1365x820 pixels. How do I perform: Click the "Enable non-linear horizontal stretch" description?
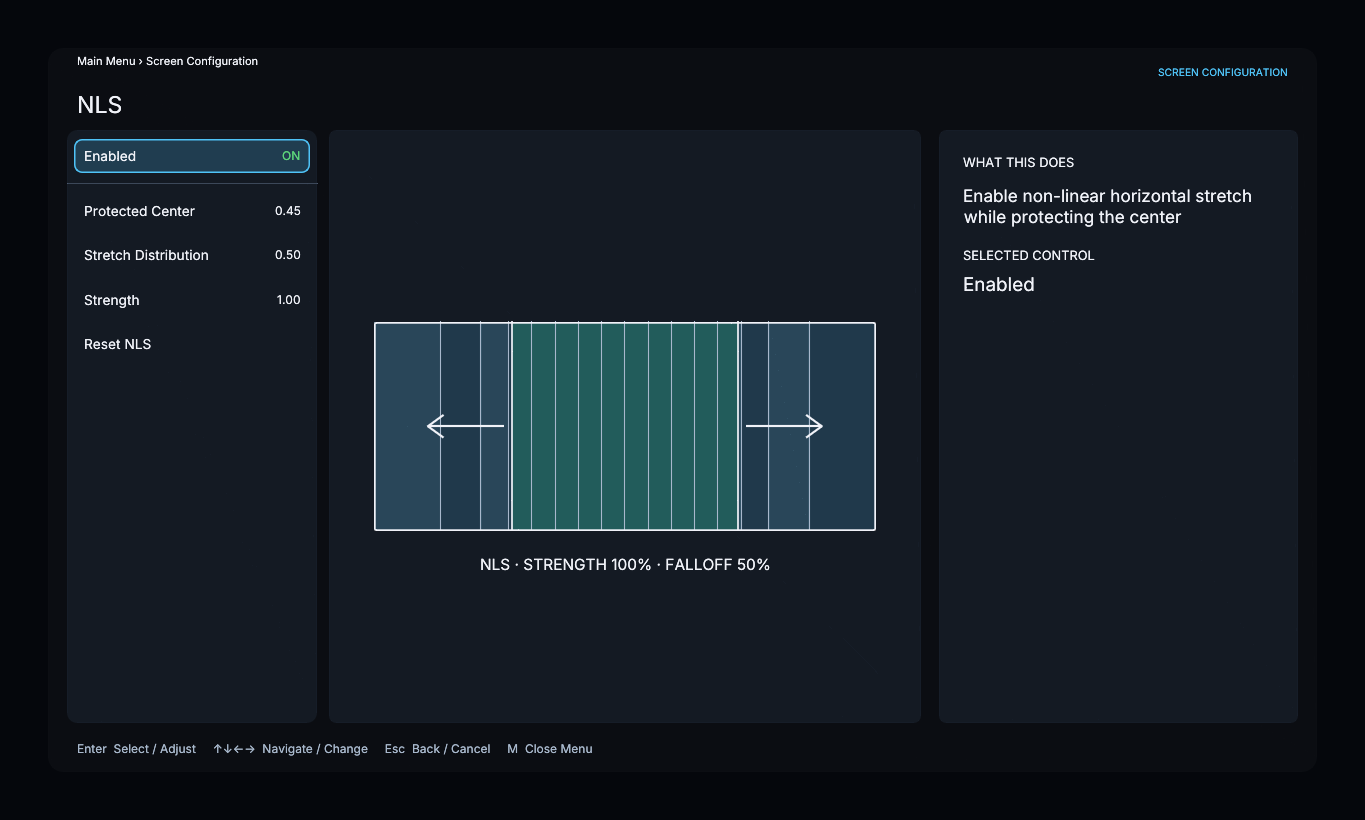click(1107, 207)
